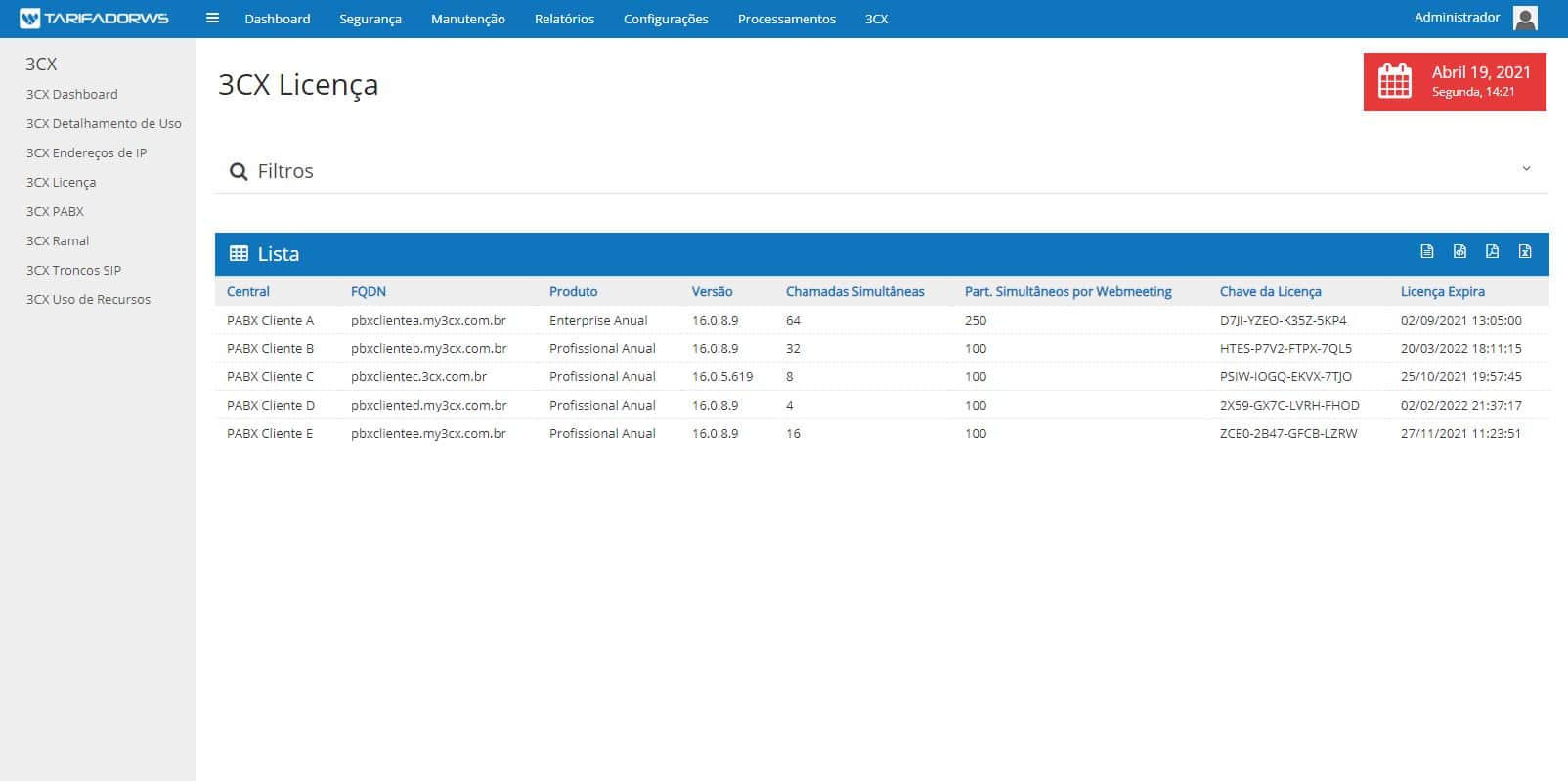Screen dimensions: 1568x781
Task: Open the Configurações menu
Action: pyautogui.click(x=666, y=19)
